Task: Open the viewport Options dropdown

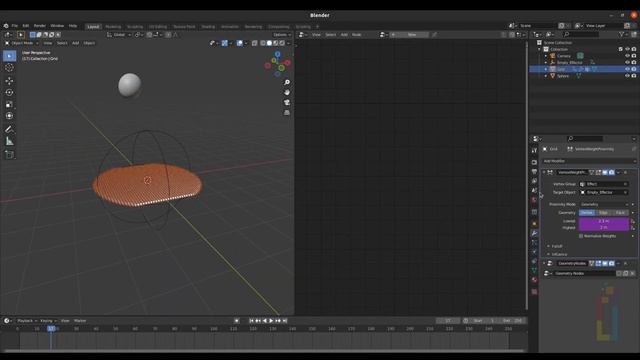Action: click(x=282, y=35)
